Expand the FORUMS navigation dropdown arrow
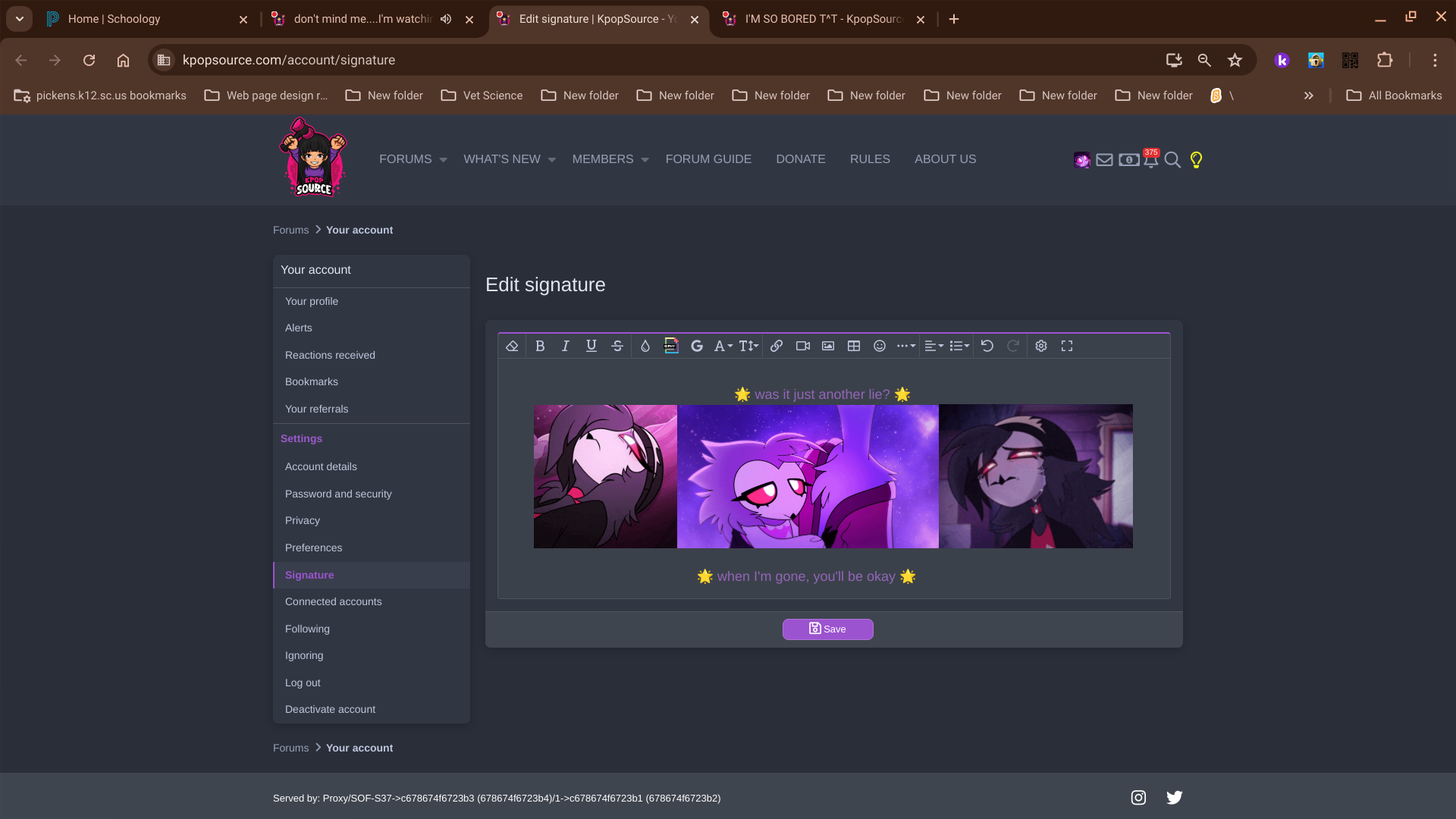Image resolution: width=1456 pixels, height=819 pixels. pyautogui.click(x=444, y=160)
